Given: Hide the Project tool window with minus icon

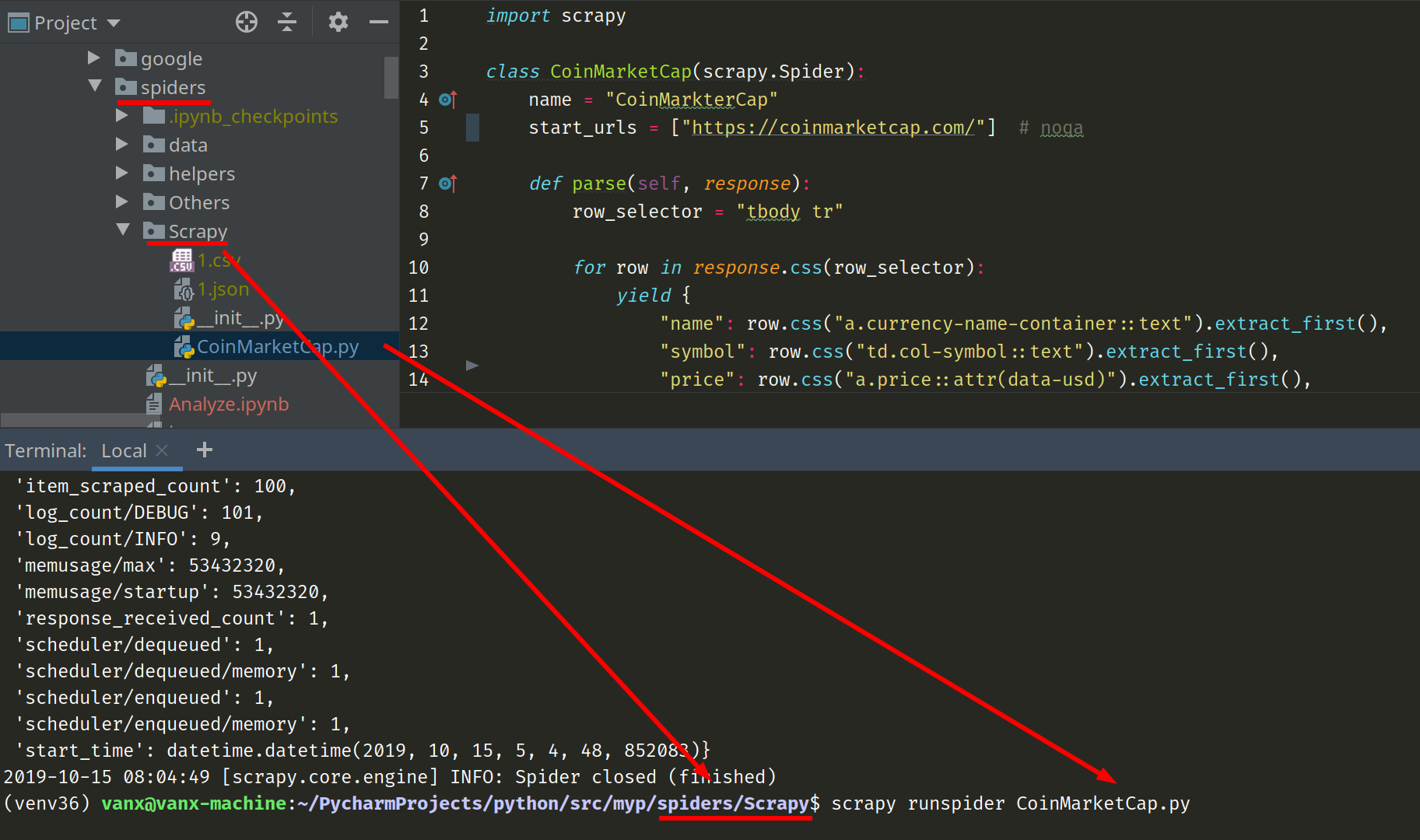Looking at the screenshot, I should coord(379,22).
